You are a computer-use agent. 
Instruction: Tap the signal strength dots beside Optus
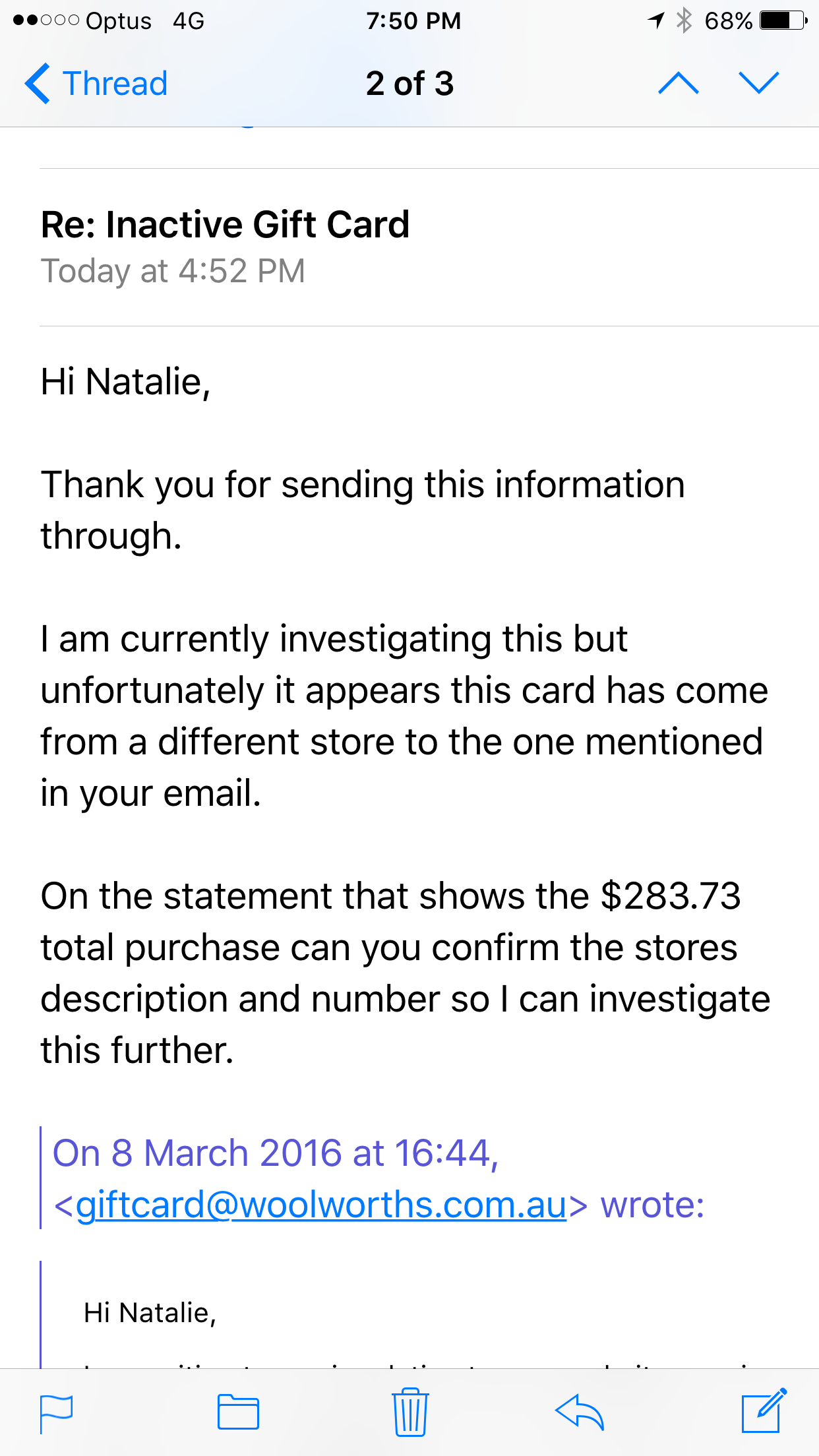click(x=46, y=20)
